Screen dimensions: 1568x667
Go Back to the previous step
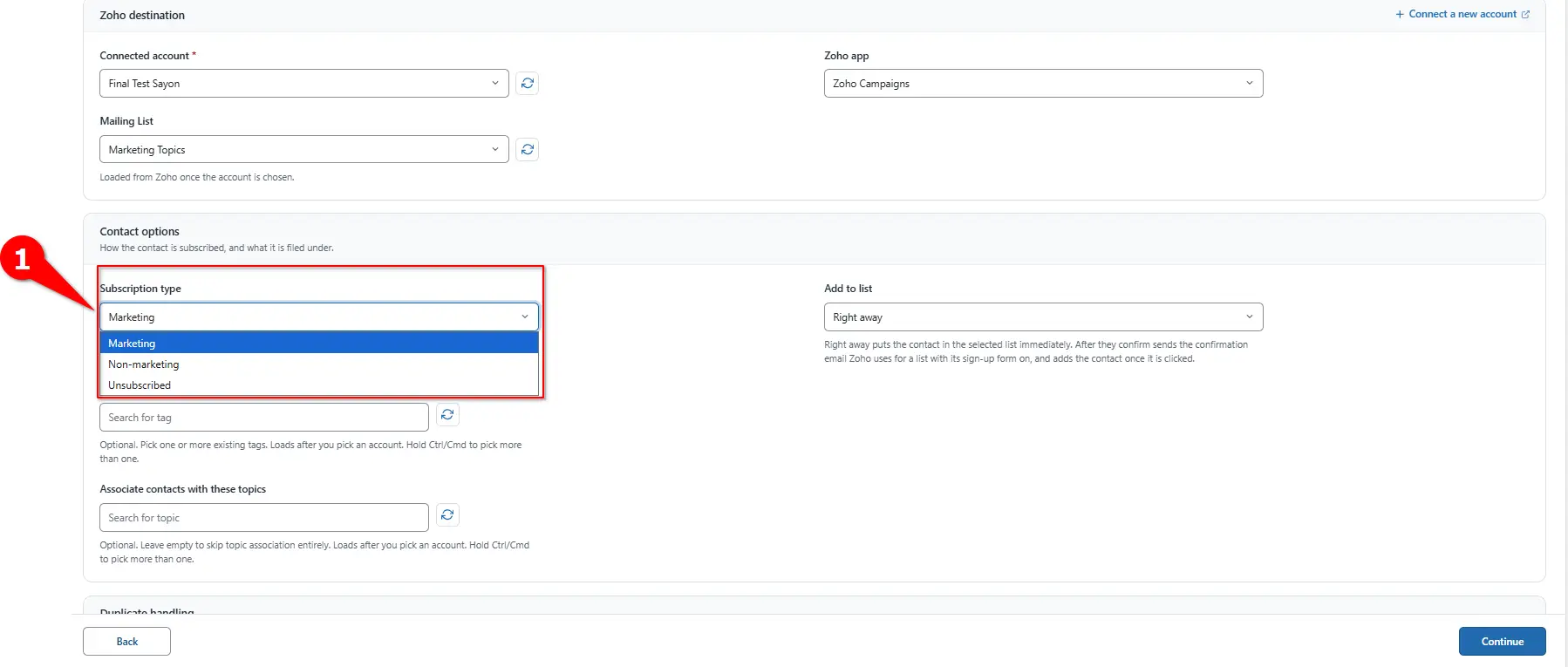coord(127,642)
